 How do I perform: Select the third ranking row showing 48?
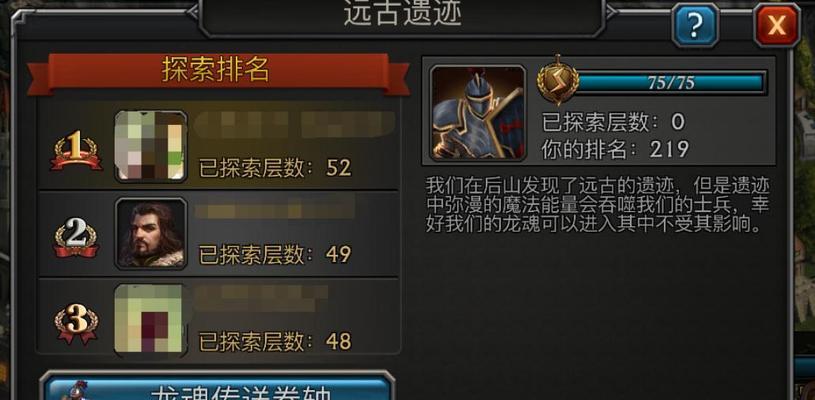(x=219, y=316)
